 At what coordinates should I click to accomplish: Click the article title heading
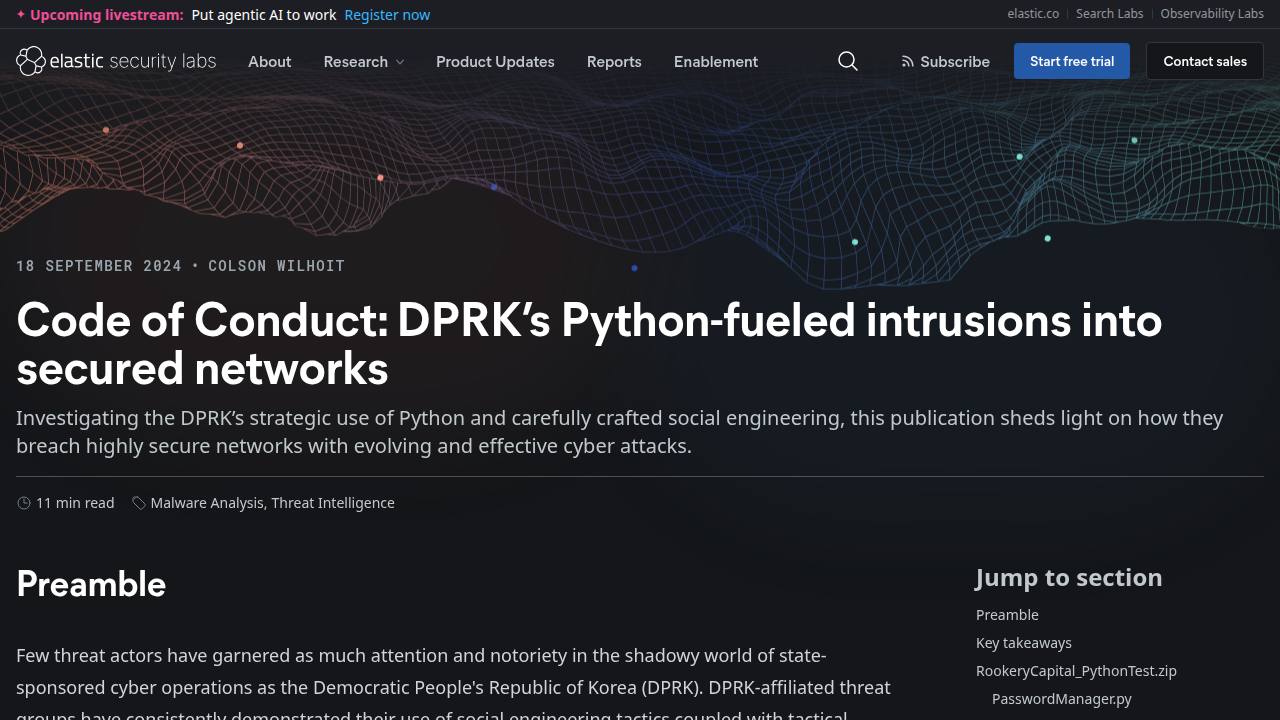click(589, 344)
